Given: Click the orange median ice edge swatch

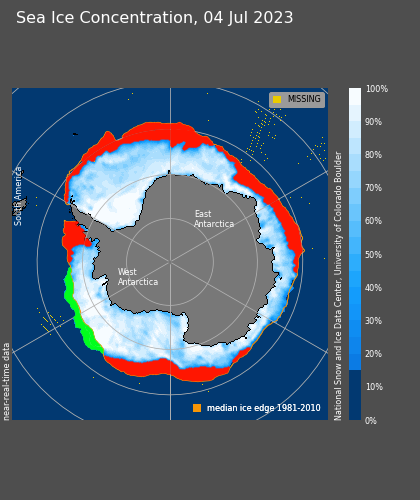Looking at the screenshot, I should [197, 408].
